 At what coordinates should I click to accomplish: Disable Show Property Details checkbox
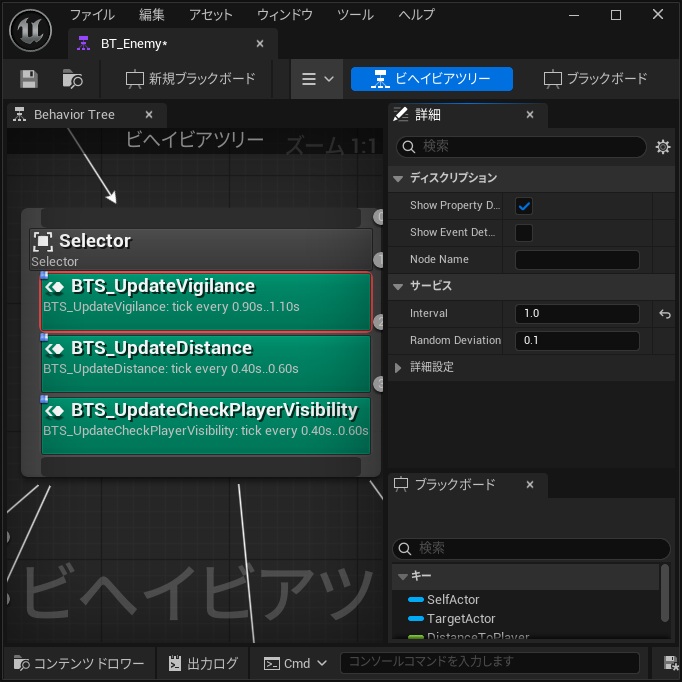tap(524, 206)
